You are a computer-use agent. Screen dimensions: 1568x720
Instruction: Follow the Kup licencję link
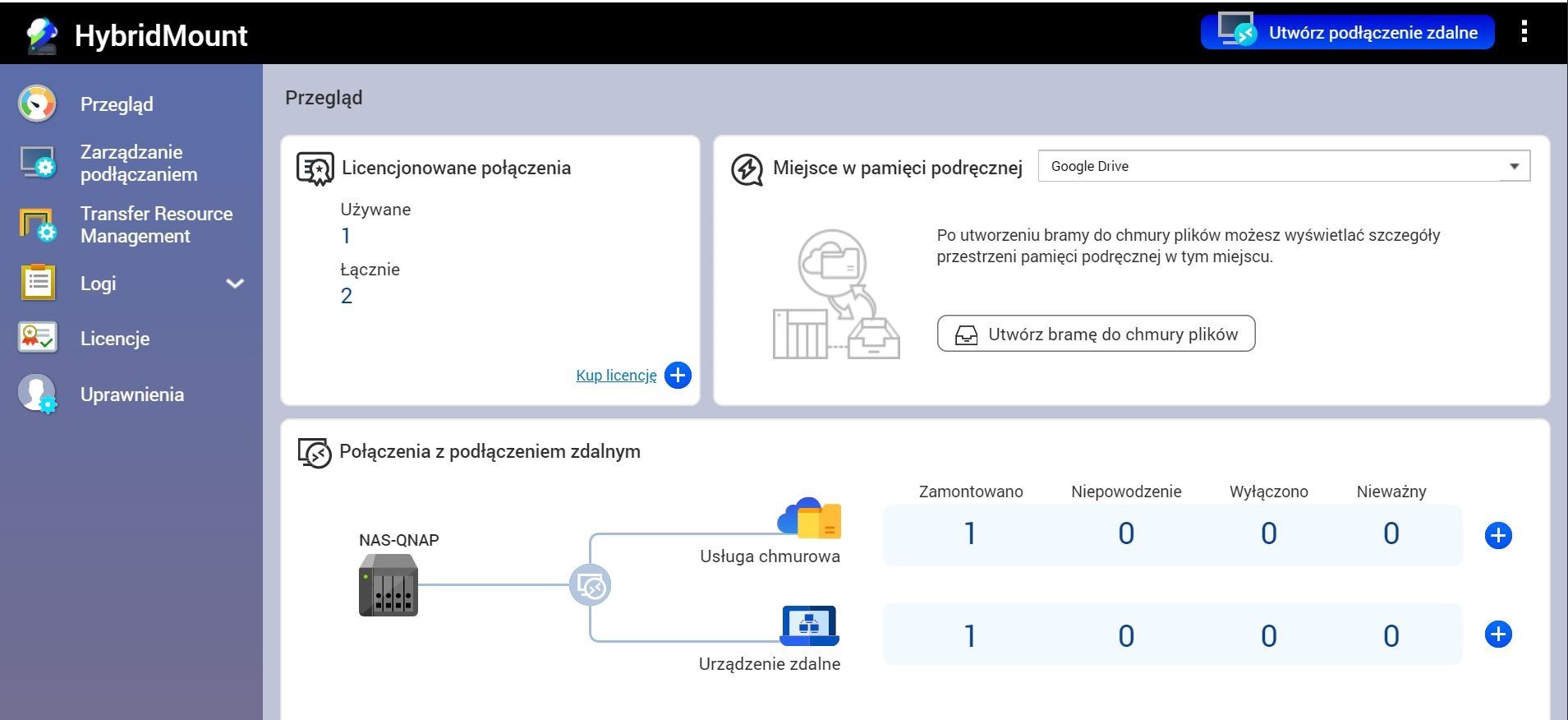(x=617, y=376)
